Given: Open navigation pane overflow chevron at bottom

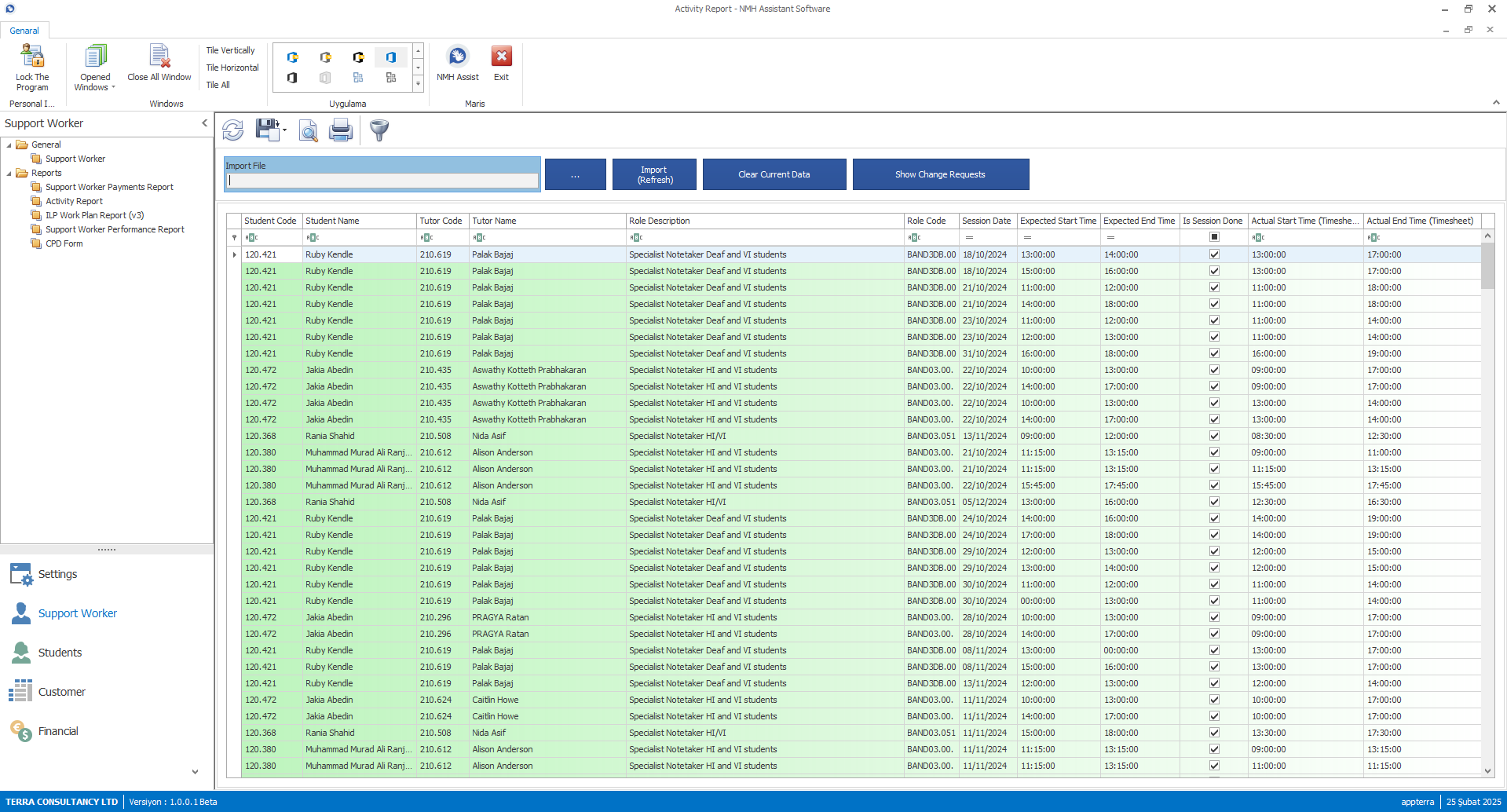Looking at the screenshot, I should click(x=195, y=772).
